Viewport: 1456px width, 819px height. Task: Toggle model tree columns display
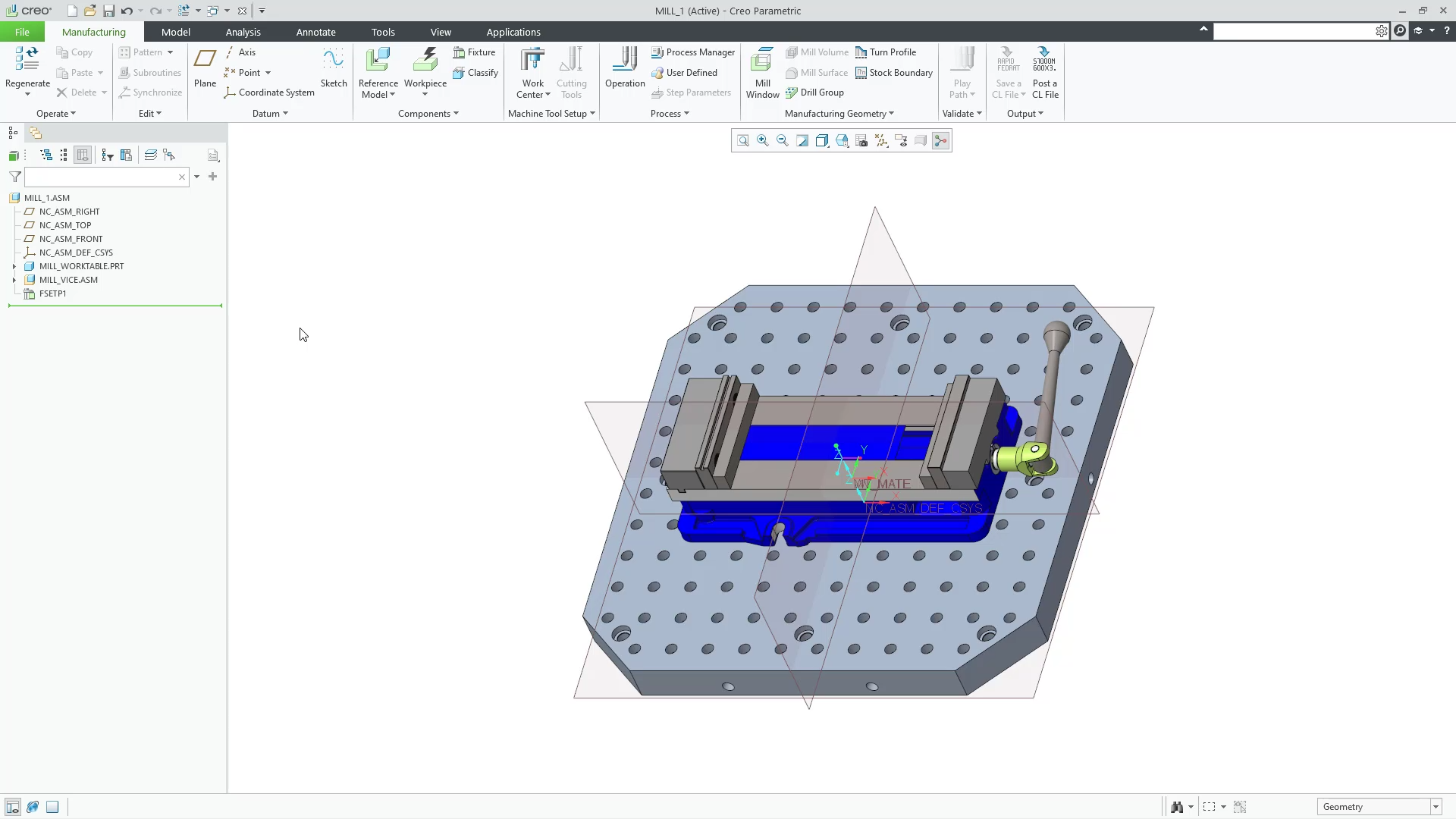pyautogui.click(x=83, y=155)
